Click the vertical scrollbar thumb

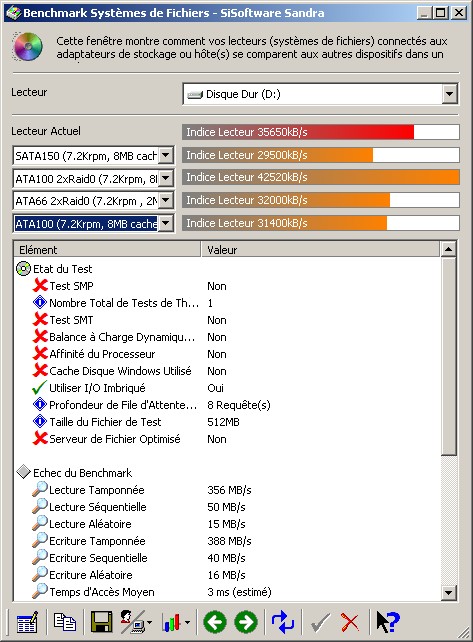point(449,356)
